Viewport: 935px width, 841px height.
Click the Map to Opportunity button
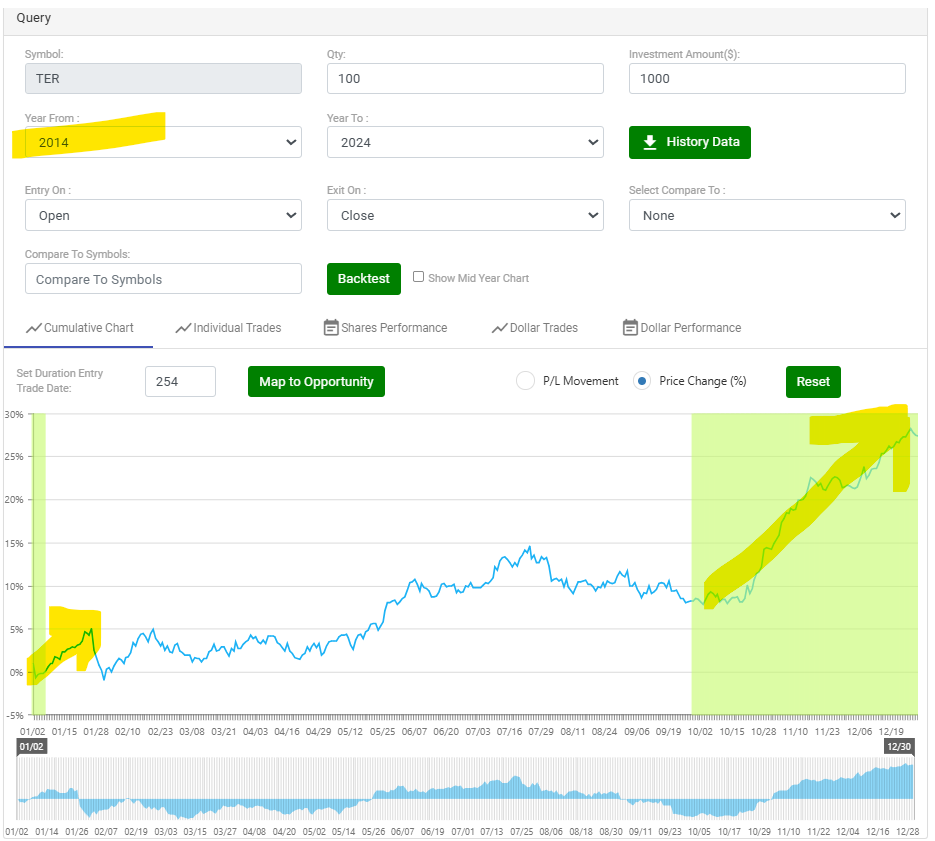point(317,382)
